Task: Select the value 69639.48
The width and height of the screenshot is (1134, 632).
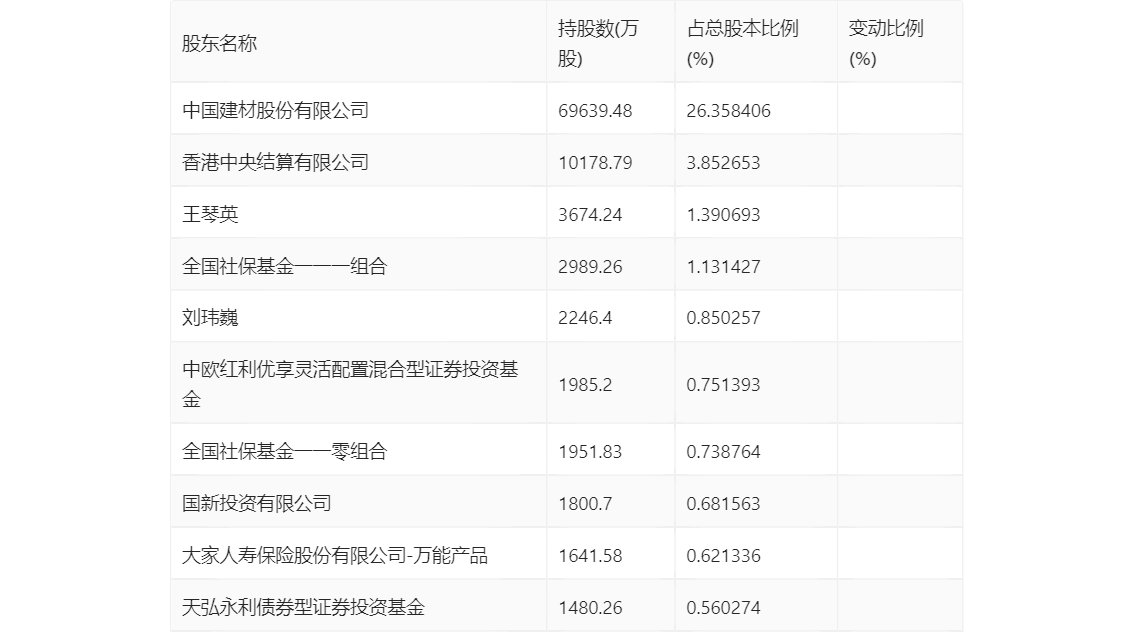Action: [595, 111]
